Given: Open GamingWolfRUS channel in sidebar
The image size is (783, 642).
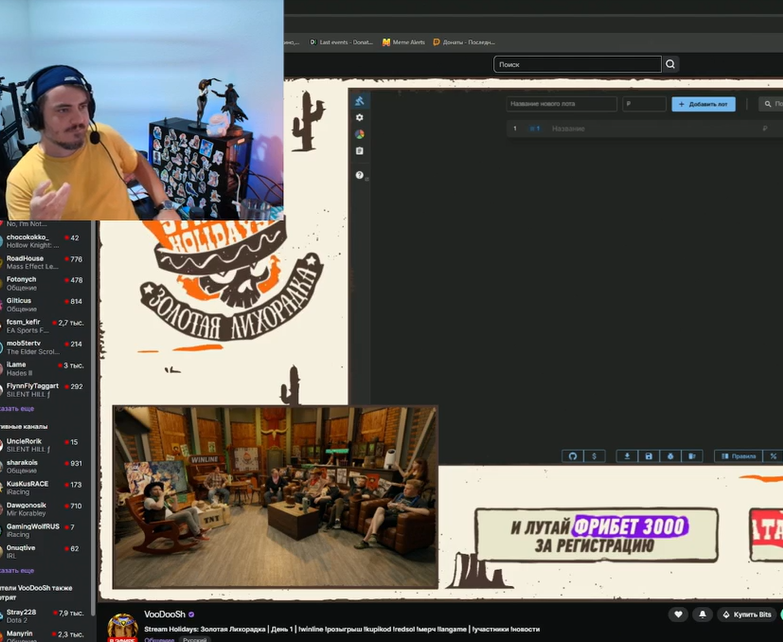Looking at the screenshot, I should point(43,530).
